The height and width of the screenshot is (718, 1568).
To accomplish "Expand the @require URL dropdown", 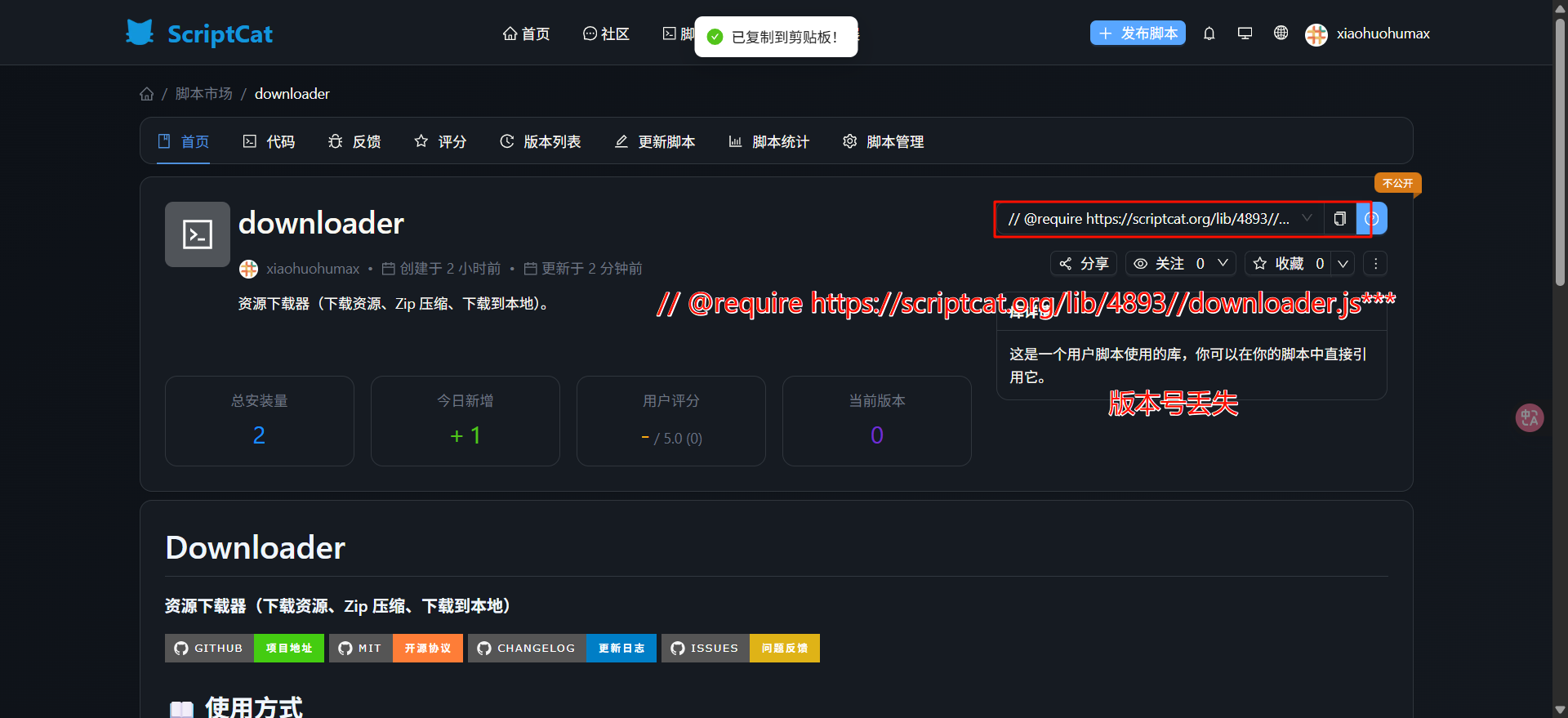I will tap(1307, 218).
